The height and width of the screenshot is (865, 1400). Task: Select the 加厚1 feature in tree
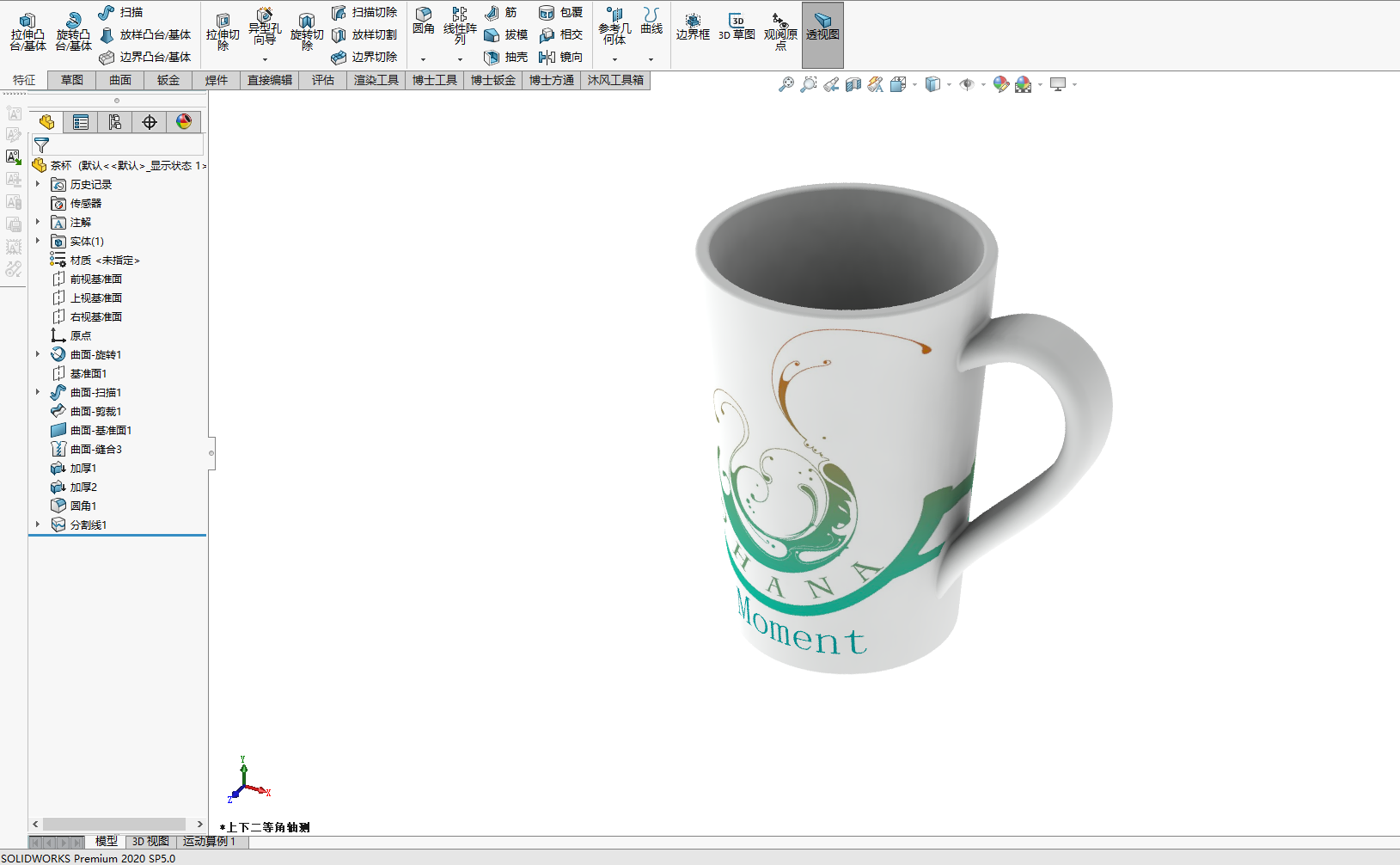point(74,468)
